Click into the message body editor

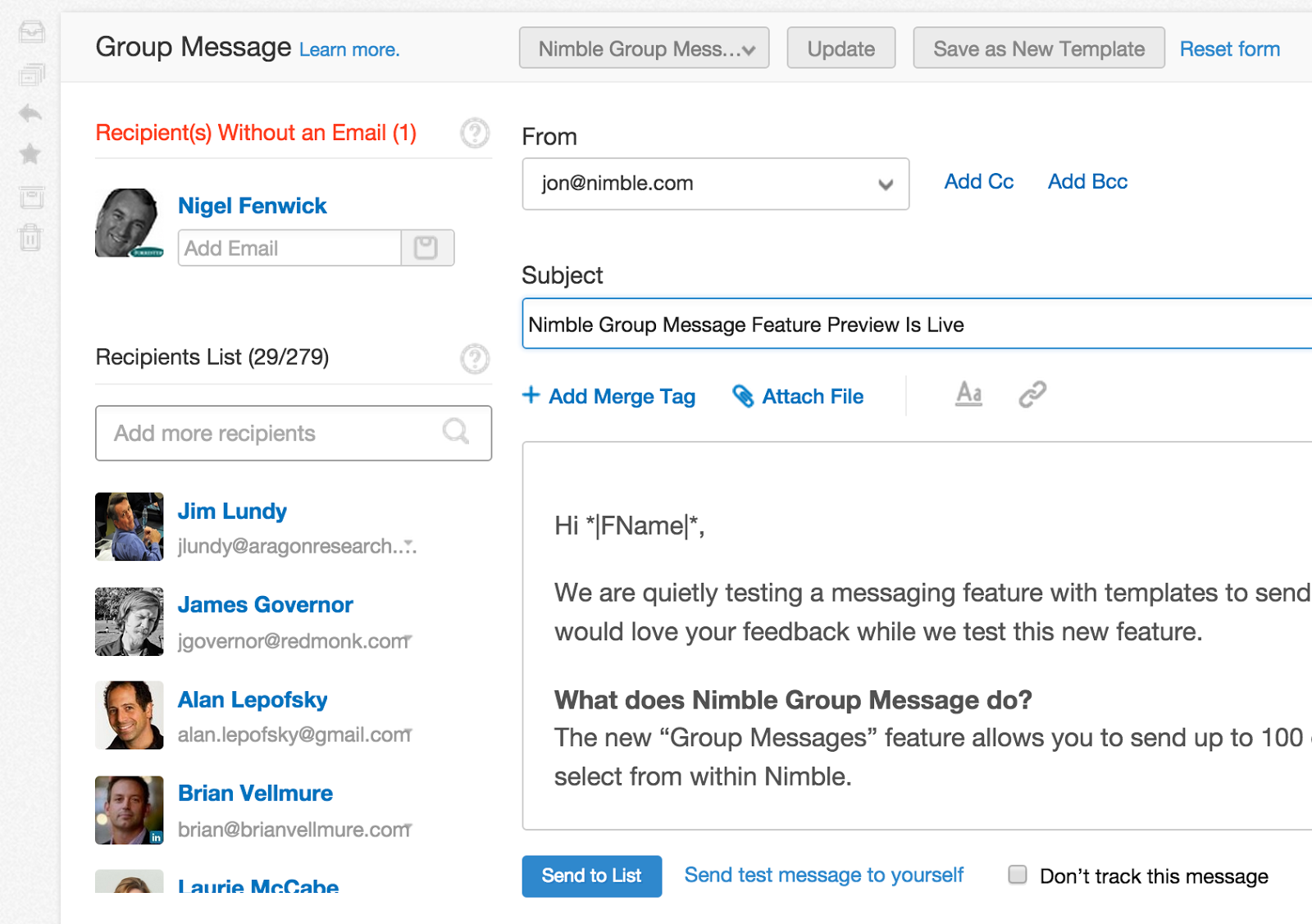917,636
